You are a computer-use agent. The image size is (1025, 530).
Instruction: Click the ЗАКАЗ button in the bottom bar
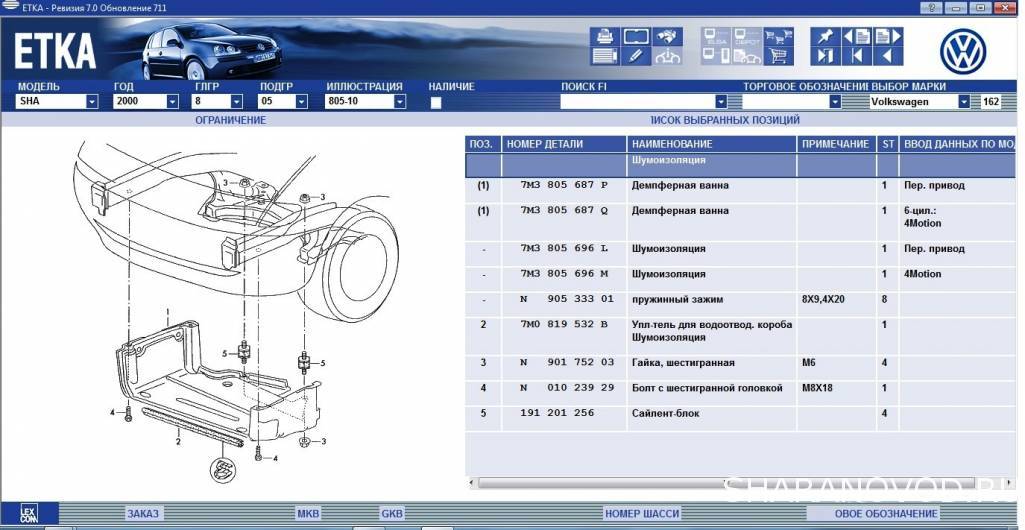[x=142, y=513]
